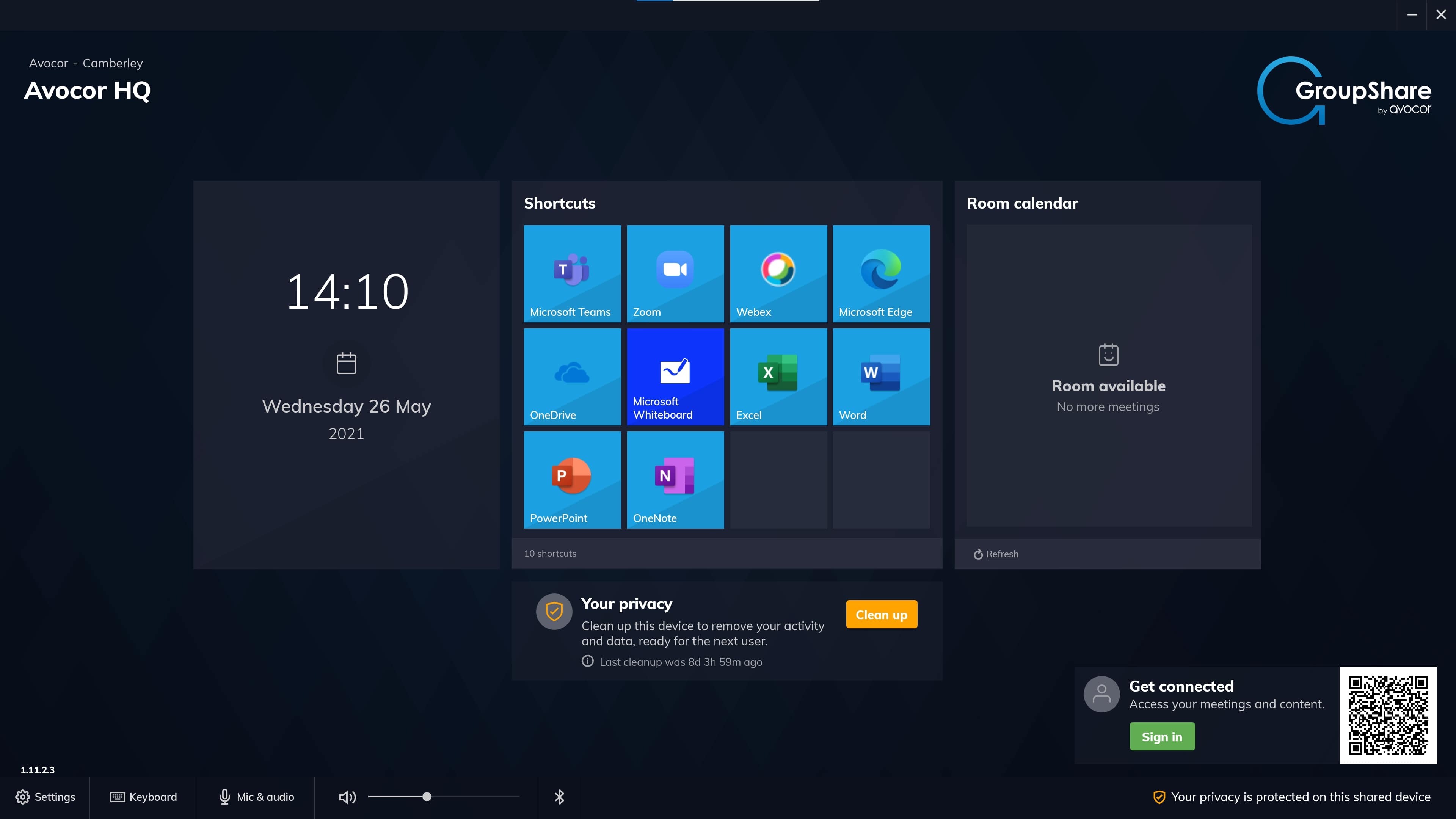1456x819 pixels.
Task: Click the '10 shortcuts' count label
Action: tap(550, 553)
